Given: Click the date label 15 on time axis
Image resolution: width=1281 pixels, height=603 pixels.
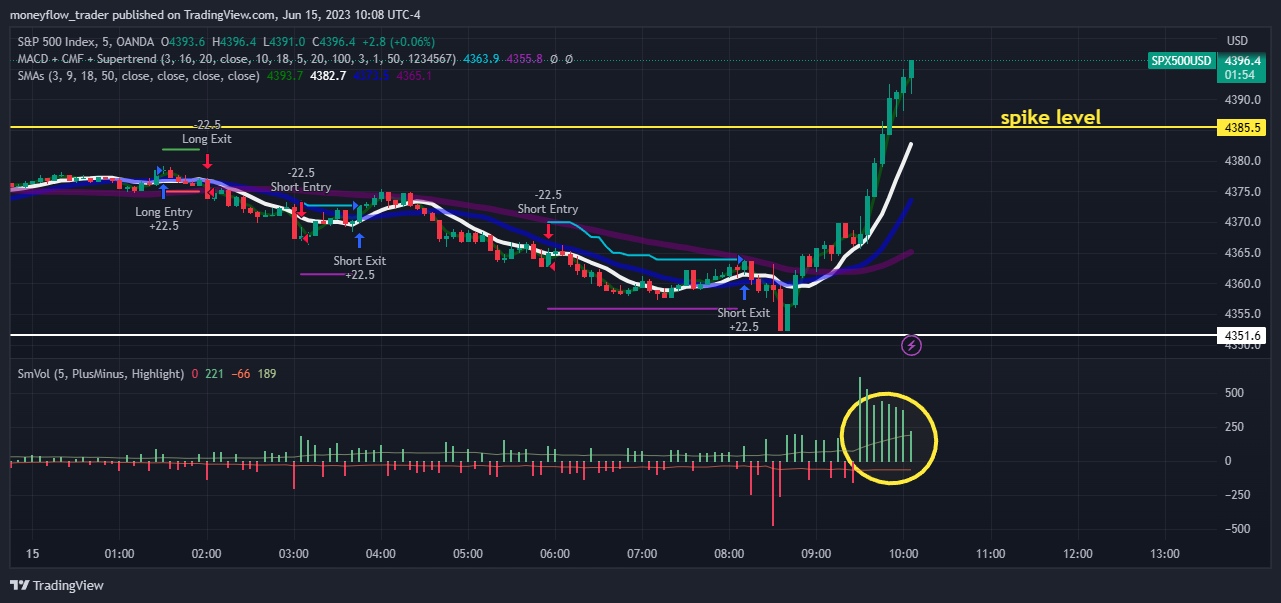Looking at the screenshot, I should pyautogui.click(x=32, y=554).
